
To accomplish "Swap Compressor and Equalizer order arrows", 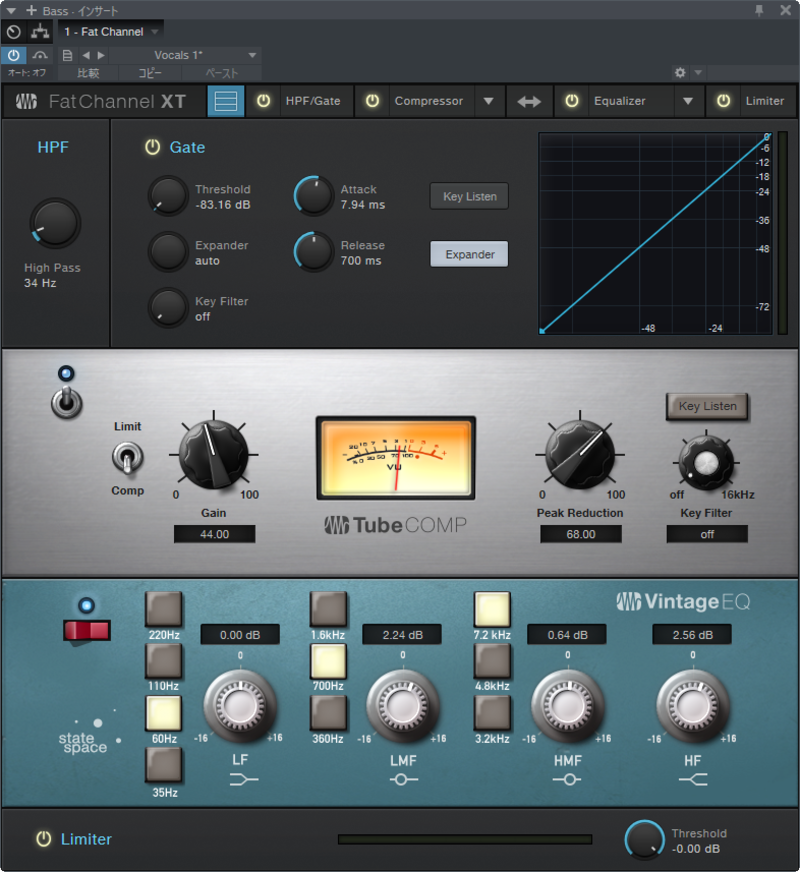I will (529, 101).
